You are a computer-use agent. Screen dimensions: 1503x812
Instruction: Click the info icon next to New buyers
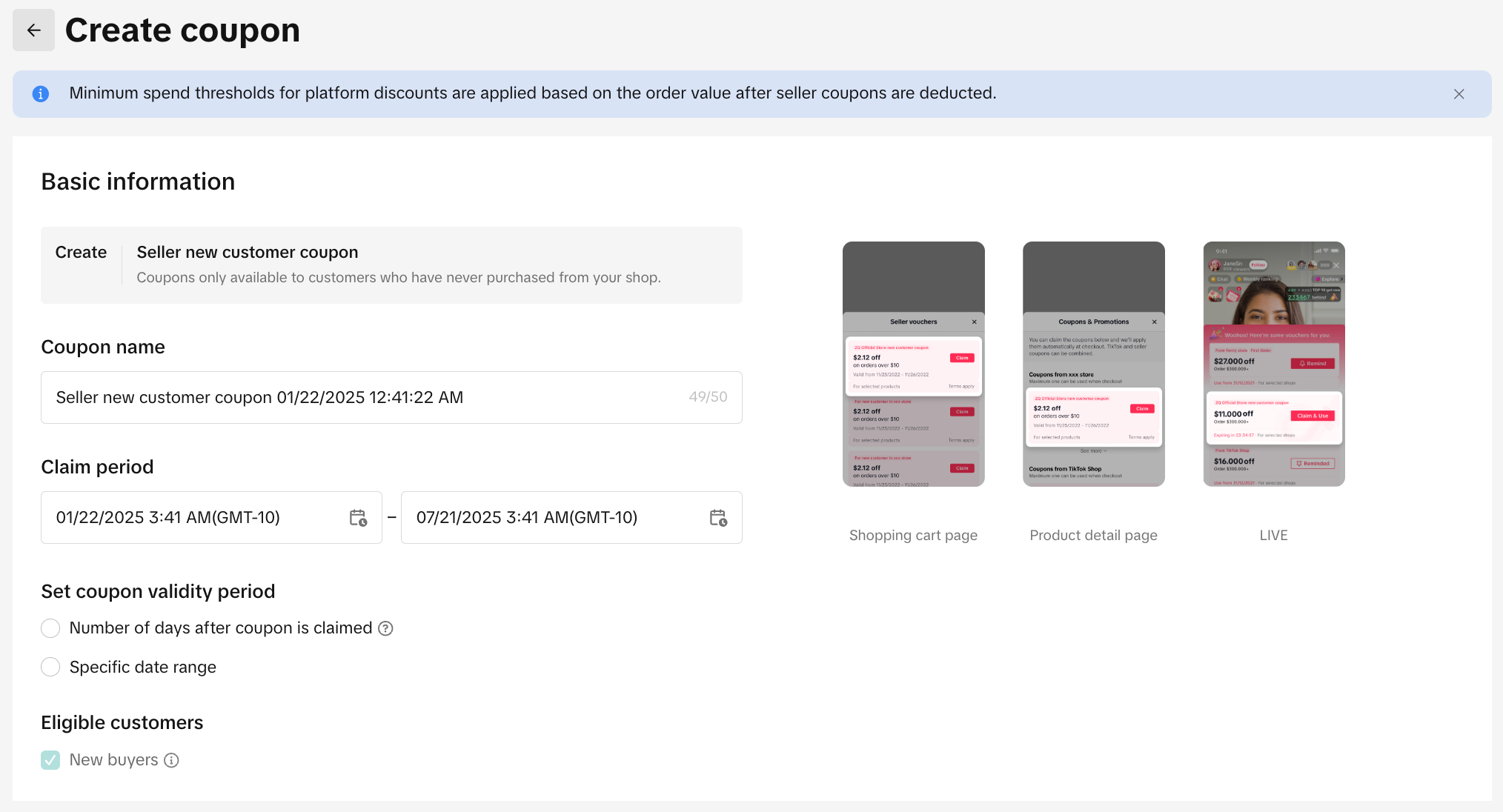pyautogui.click(x=171, y=760)
